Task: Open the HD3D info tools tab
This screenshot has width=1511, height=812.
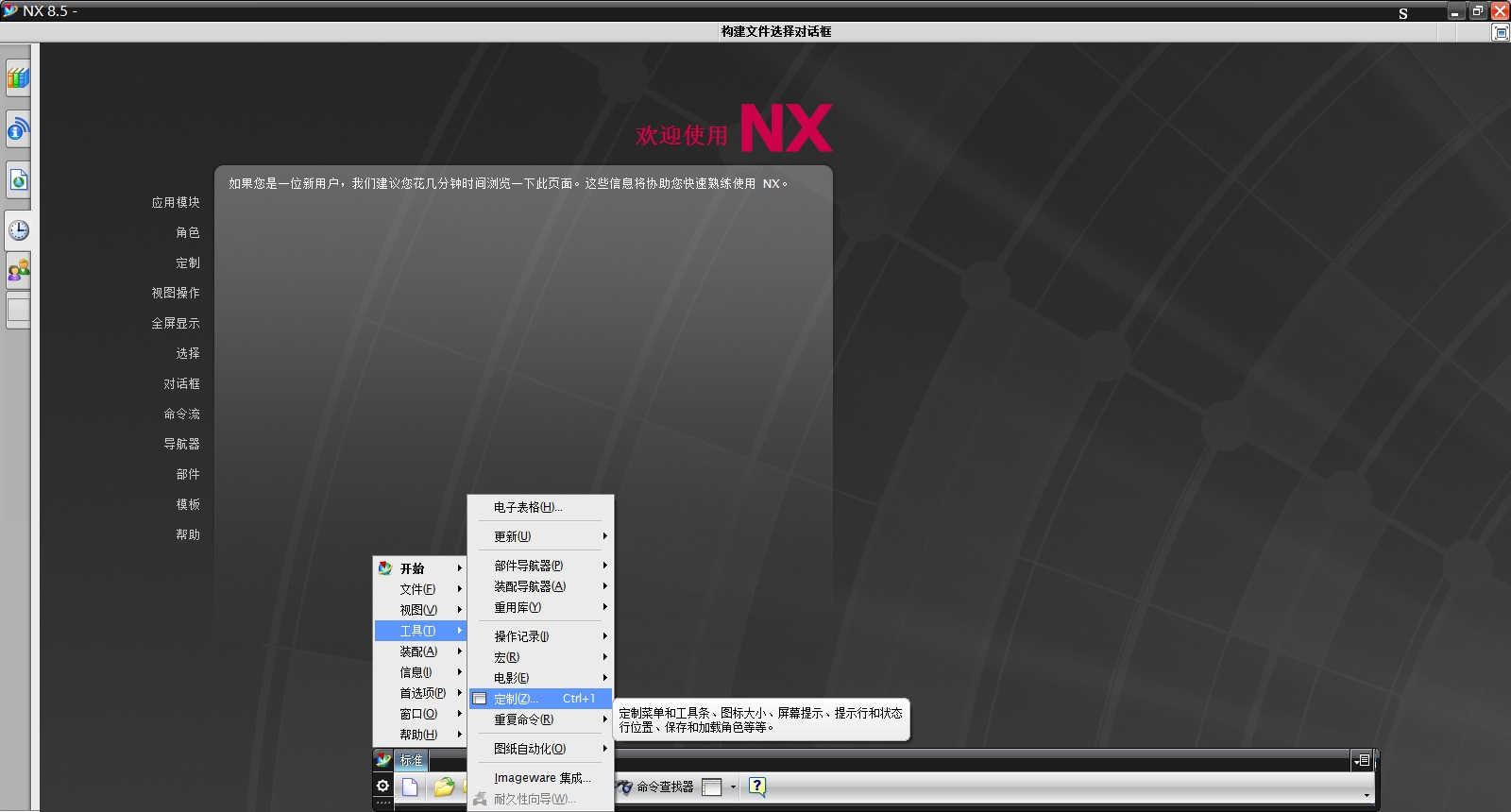Action: click(18, 129)
